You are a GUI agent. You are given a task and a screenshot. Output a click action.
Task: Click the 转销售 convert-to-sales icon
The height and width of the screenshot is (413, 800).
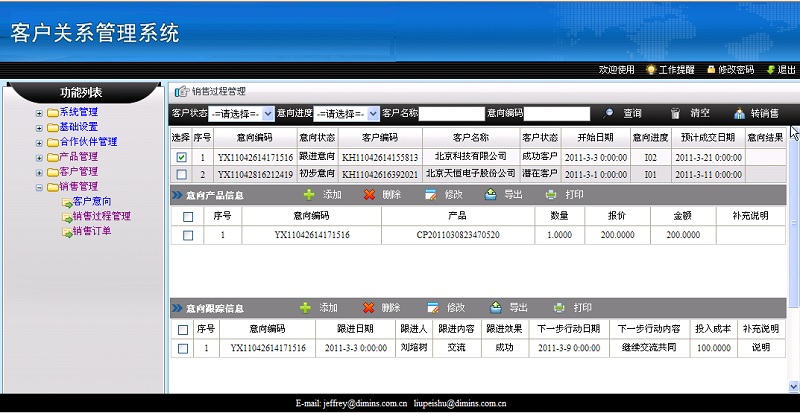[x=739, y=114]
